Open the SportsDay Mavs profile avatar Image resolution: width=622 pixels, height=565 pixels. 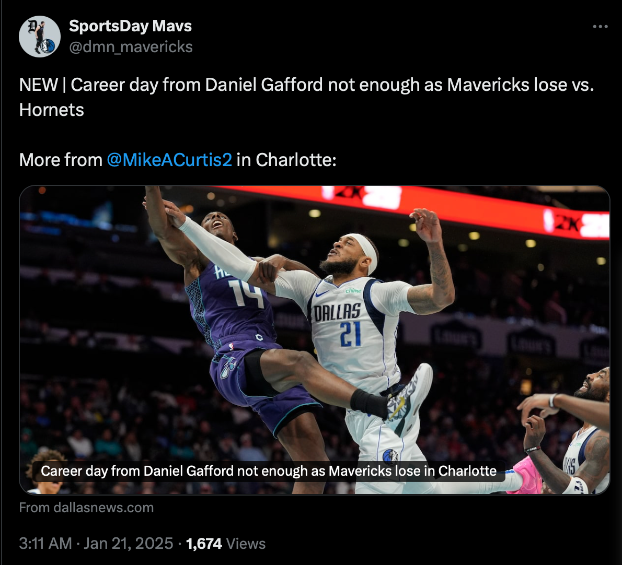(40, 37)
